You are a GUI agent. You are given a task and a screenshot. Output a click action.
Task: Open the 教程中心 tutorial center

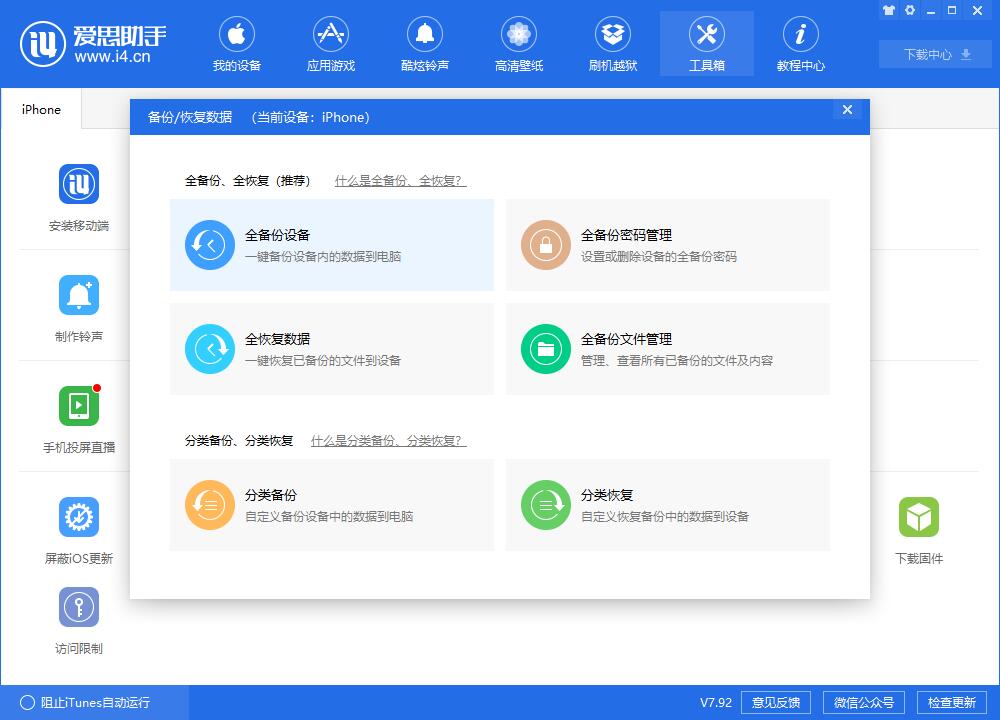tap(800, 42)
